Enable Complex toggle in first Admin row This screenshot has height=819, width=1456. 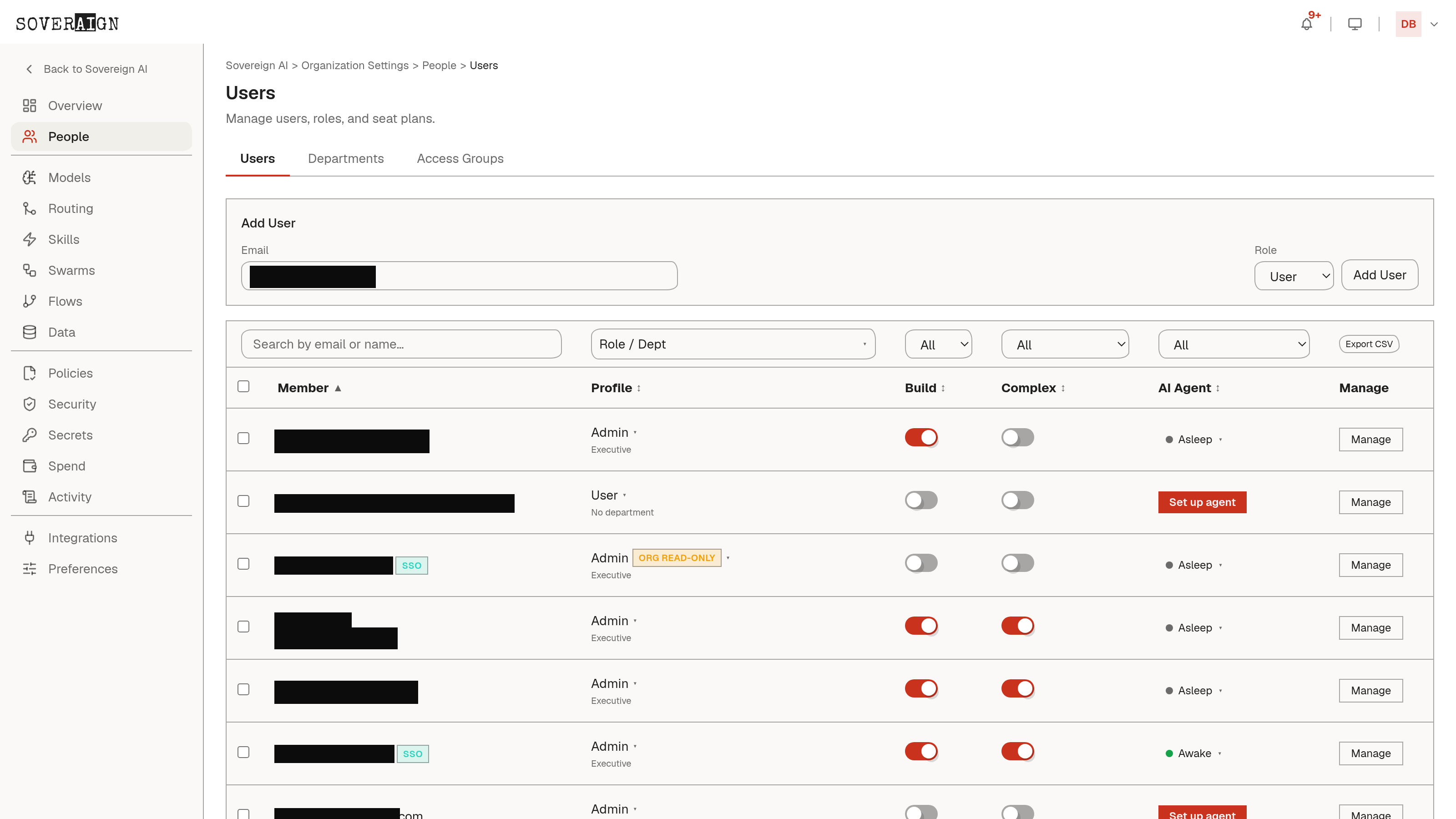(x=1018, y=437)
